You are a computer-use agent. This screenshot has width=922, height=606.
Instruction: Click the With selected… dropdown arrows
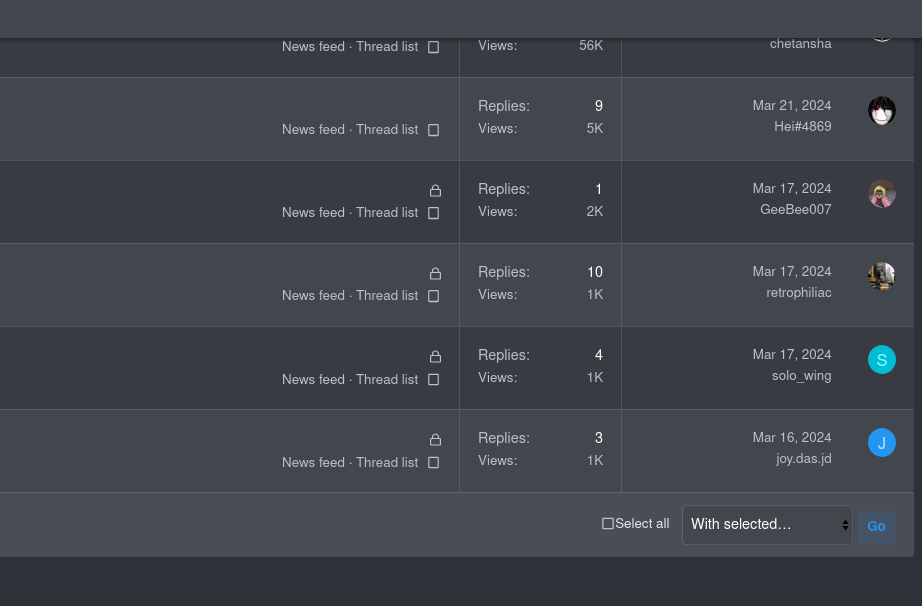[x=845, y=525]
